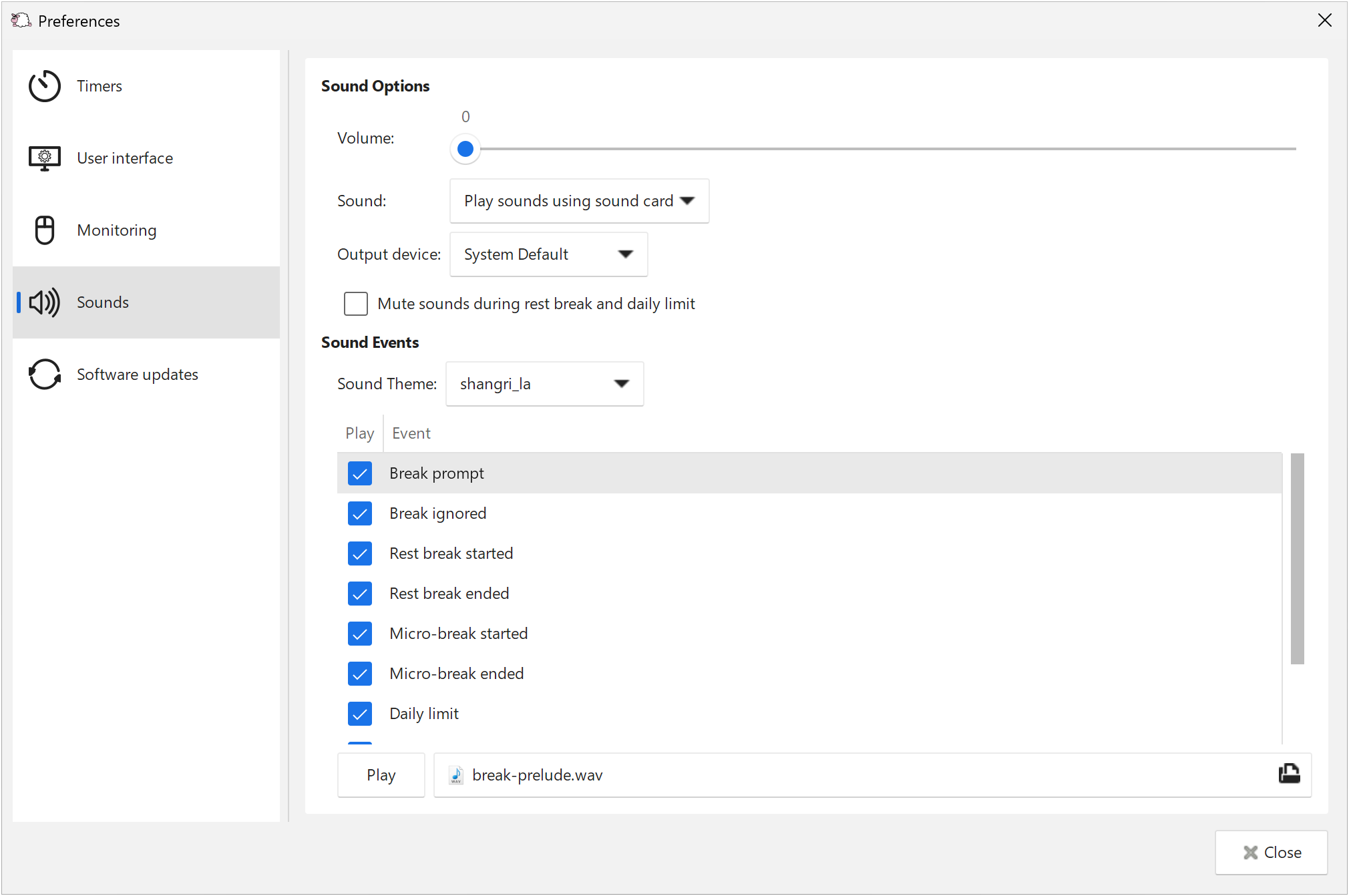Switch to User interface settings

[x=146, y=158]
